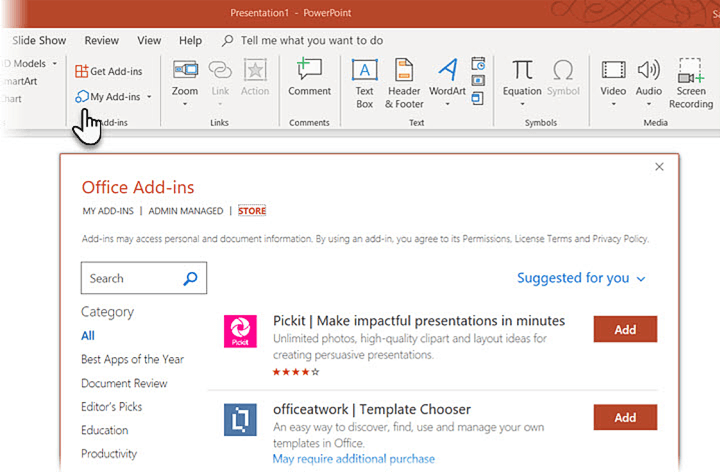Switch to MY ADD-INS tab in dialog

point(108,211)
